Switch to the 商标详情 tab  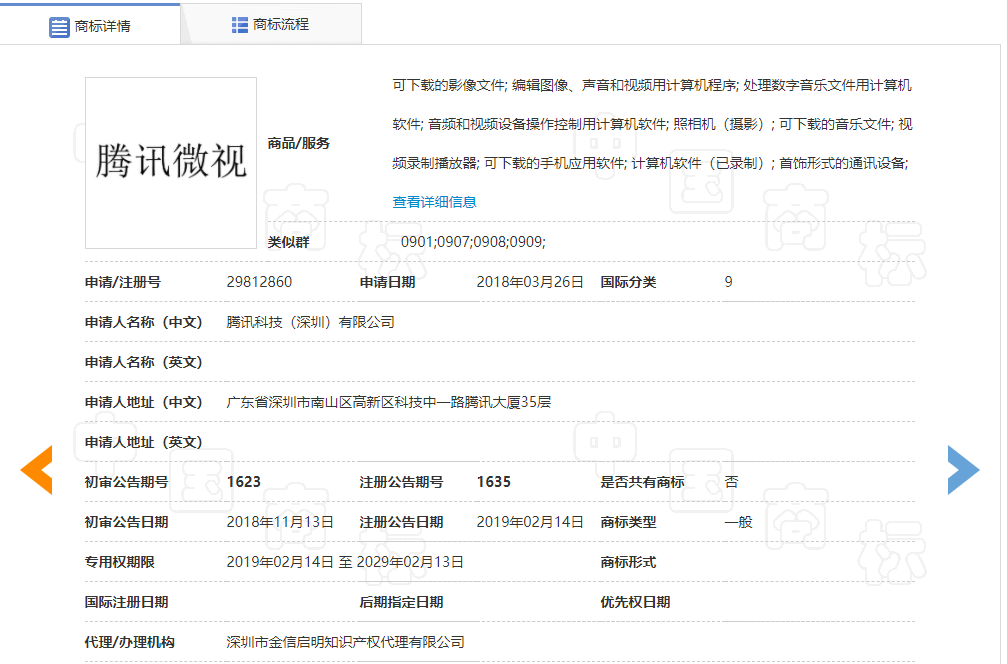click(x=102, y=26)
